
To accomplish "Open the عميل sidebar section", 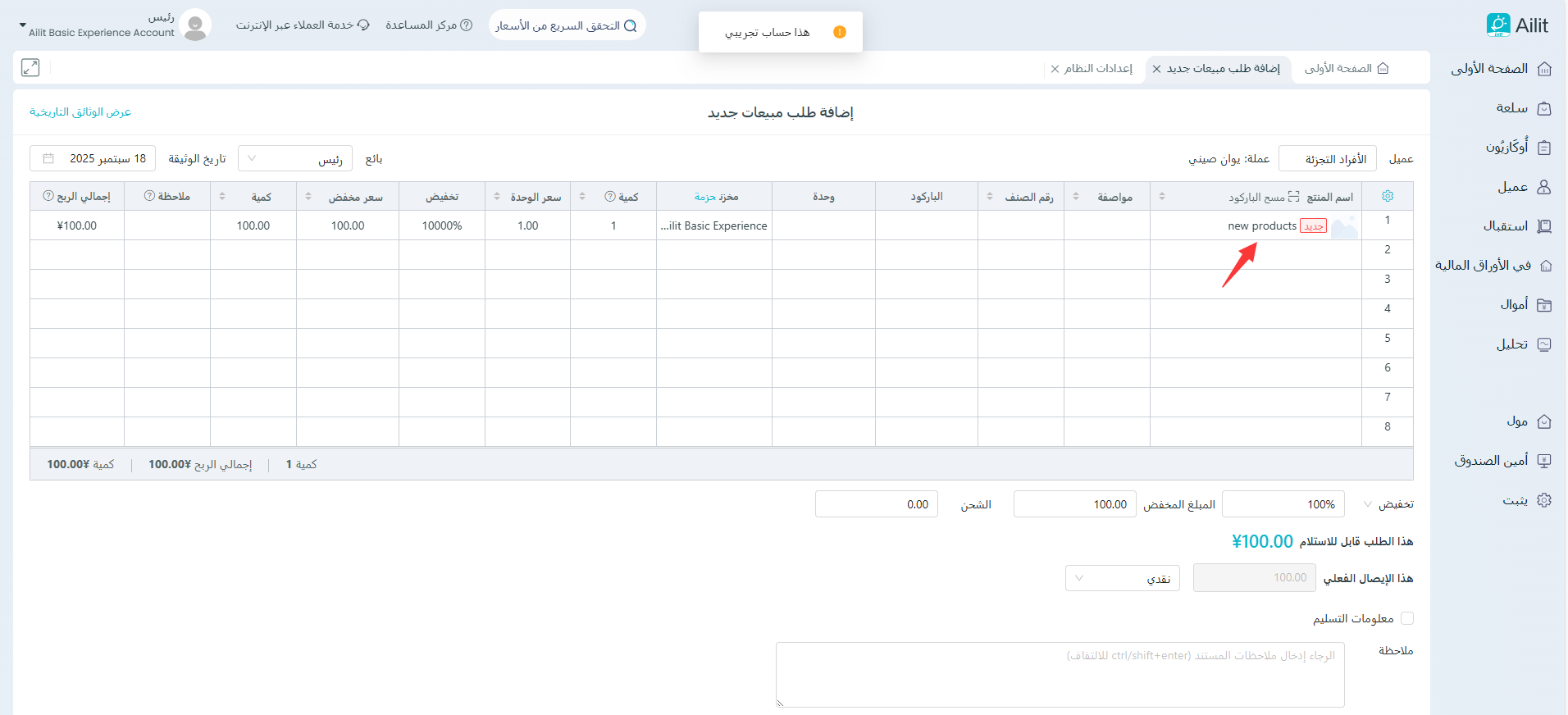I will pos(1523,187).
